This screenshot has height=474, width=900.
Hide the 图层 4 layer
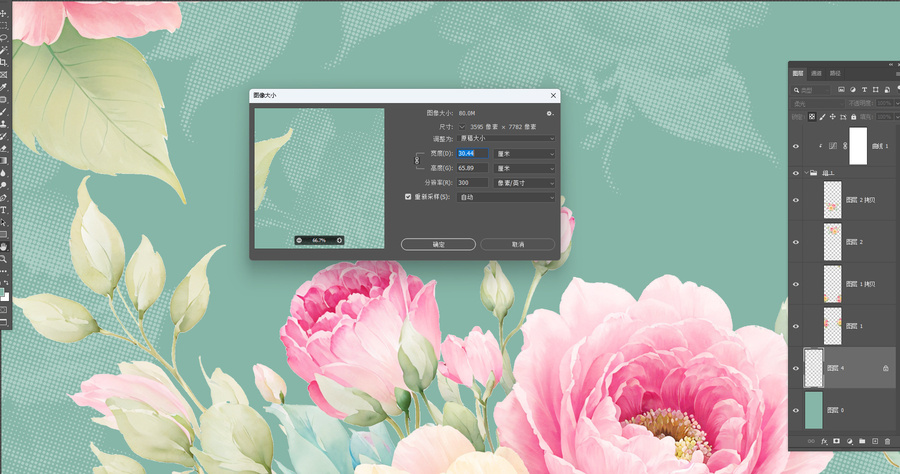[x=796, y=368]
